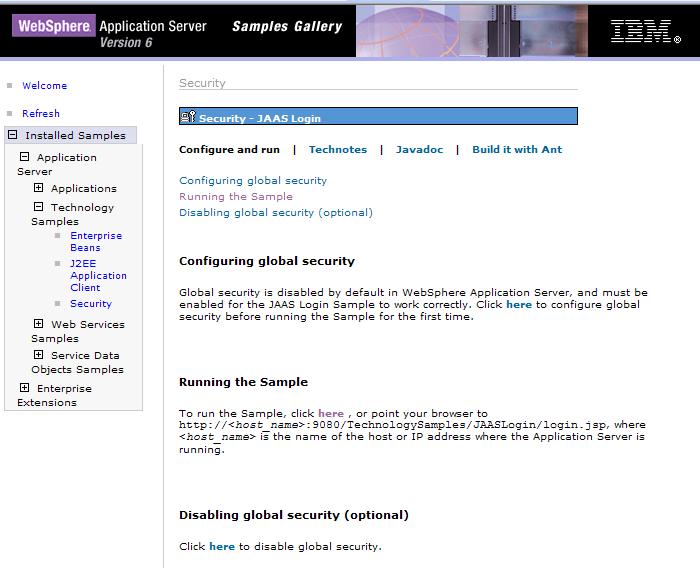The width and height of the screenshot is (700, 568).
Task: Collapse the Application Server node
Action: click(x=25, y=157)
